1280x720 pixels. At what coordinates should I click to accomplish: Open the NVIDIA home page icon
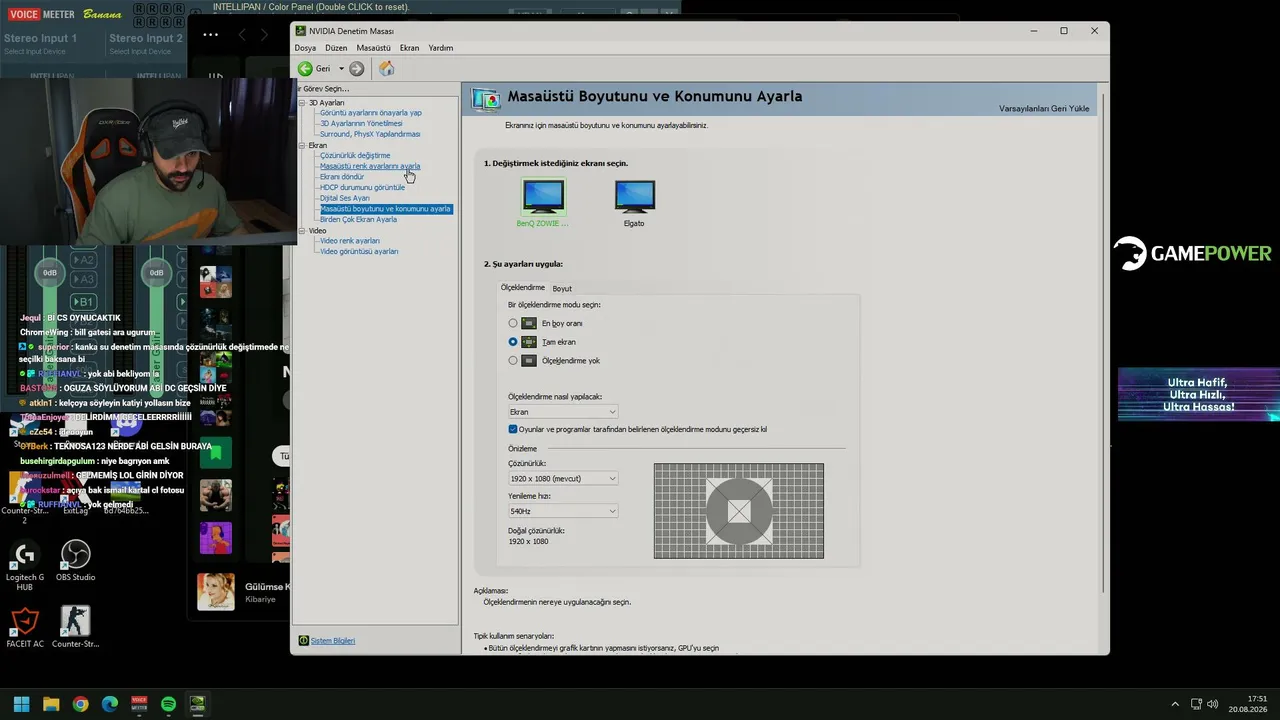[x=386, y=69]
